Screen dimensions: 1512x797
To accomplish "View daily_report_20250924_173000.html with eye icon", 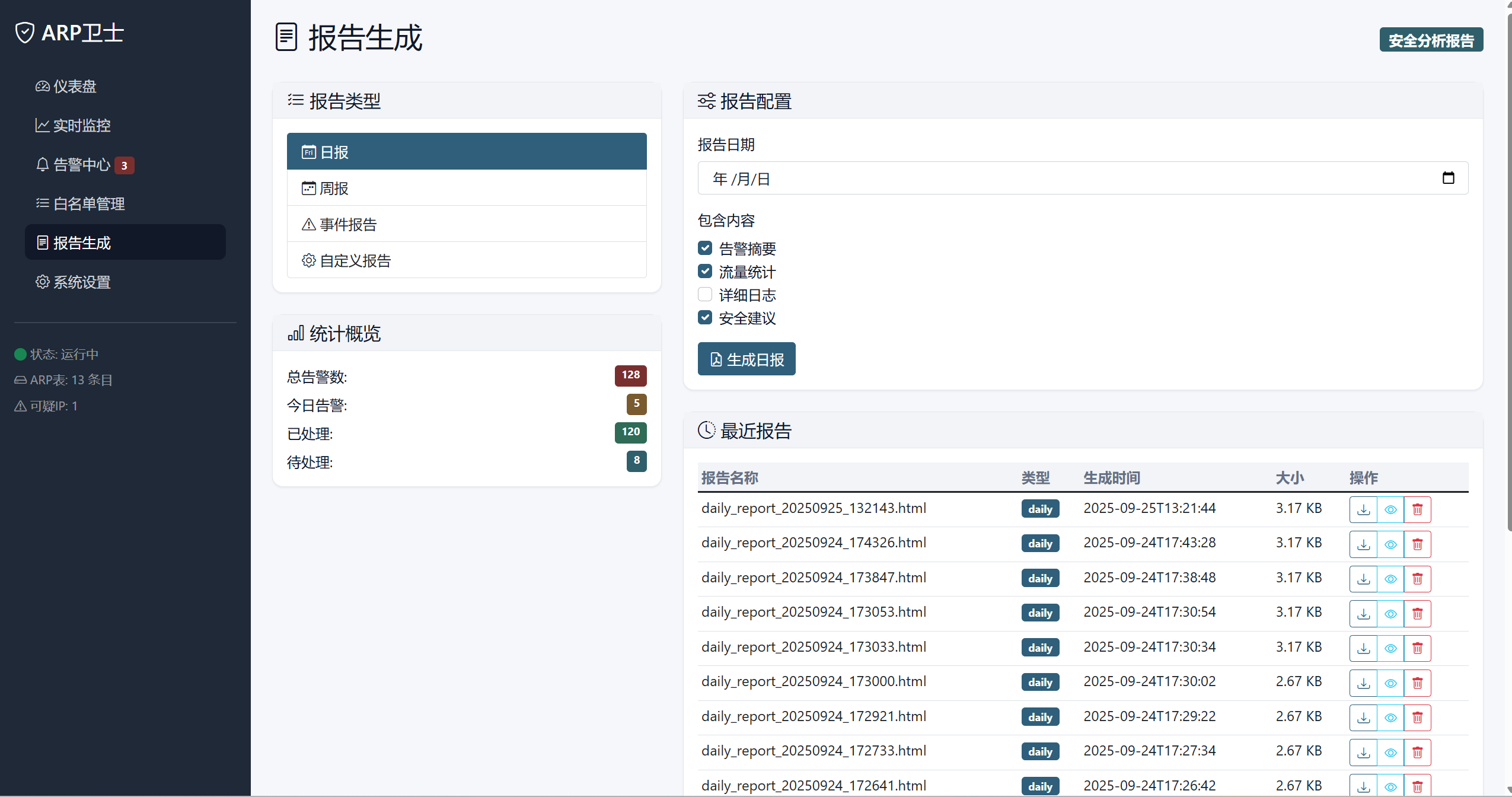I will 1390,683.
